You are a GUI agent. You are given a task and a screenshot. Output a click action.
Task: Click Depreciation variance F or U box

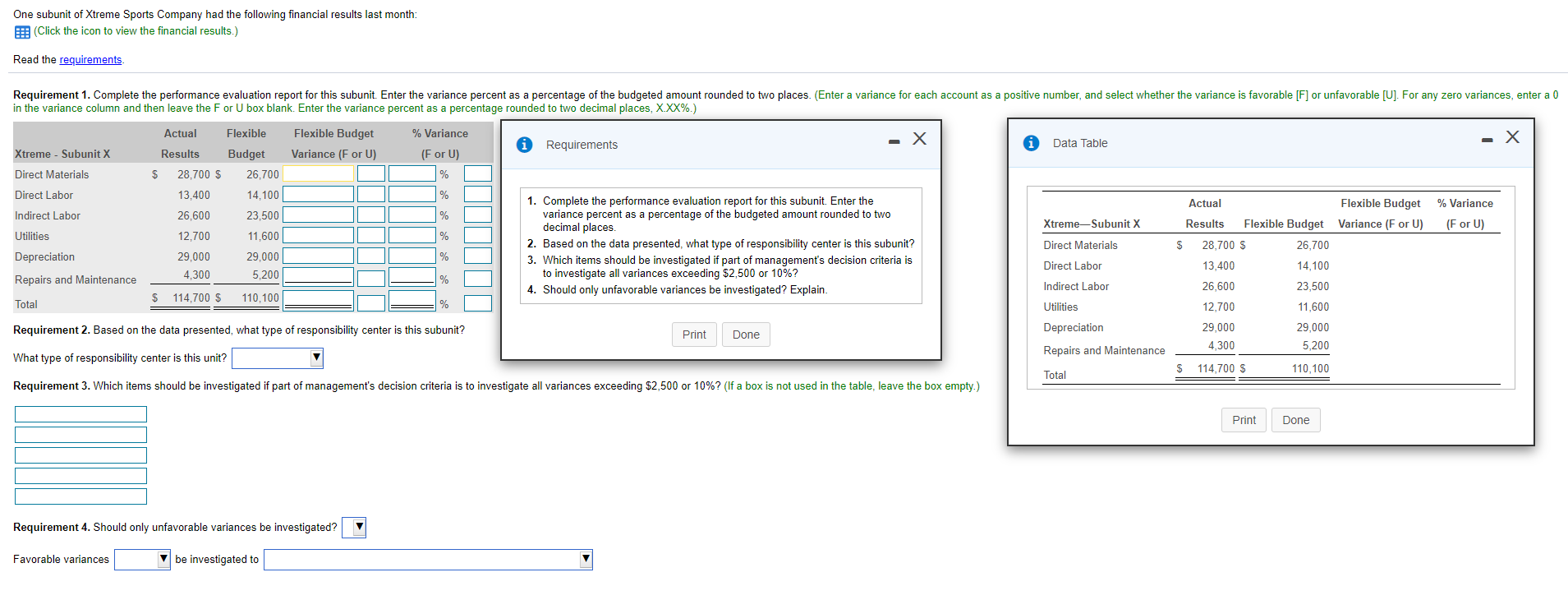pyautogui.click(x=371, y=256)
